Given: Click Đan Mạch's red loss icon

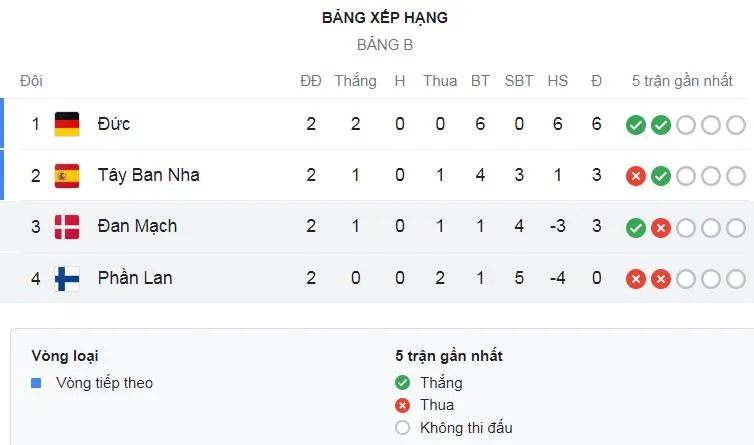Looking at the screenshot, I should [660, 228].
